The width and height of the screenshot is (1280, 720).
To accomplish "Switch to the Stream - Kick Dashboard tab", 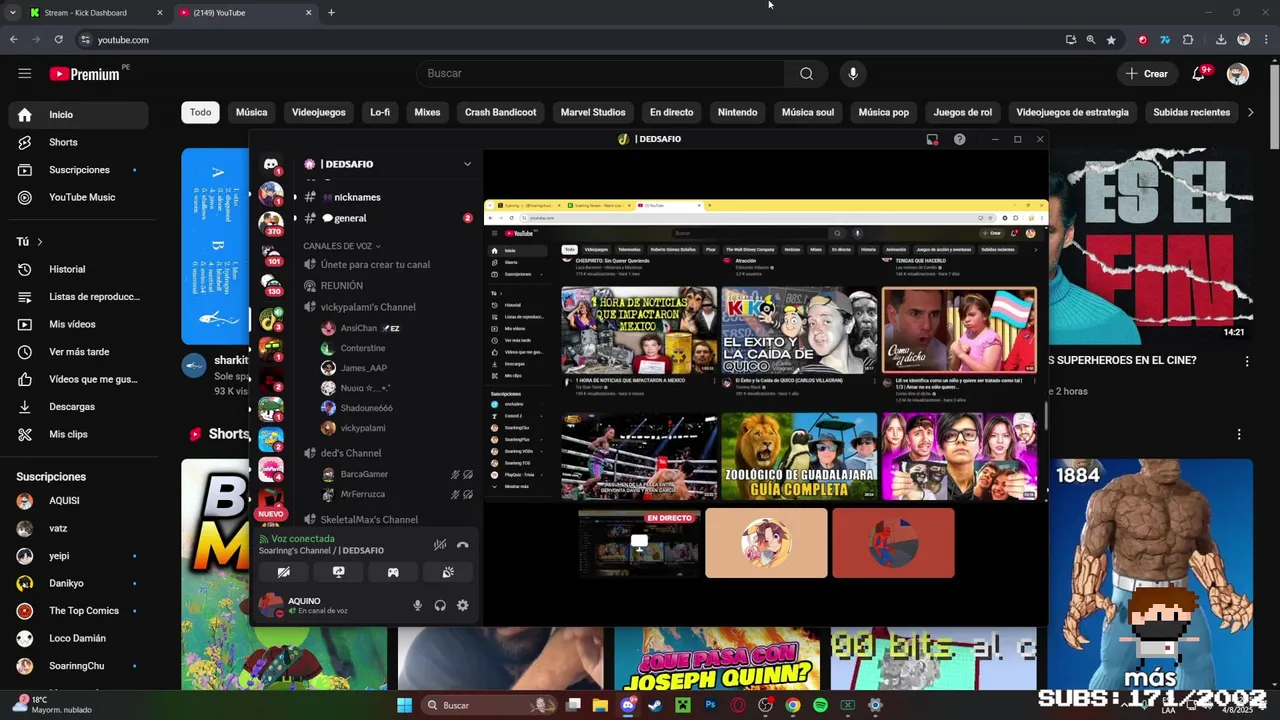I will pyautogui.click(x=95, y=13).
